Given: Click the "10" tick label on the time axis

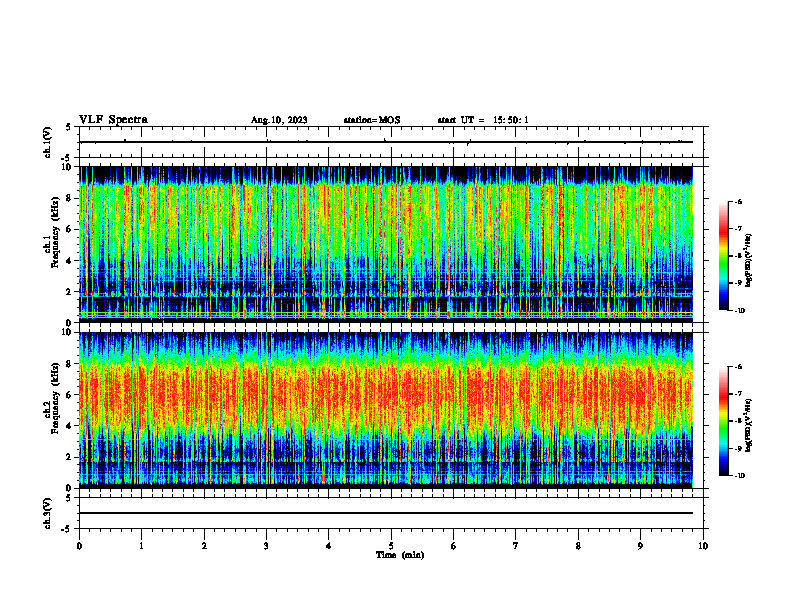Looking at the screenshot, I should (x=703, y=546).
